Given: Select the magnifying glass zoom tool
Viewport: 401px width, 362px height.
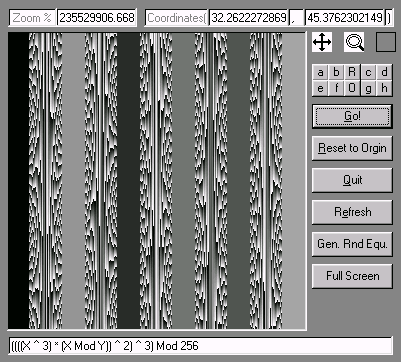Looking at the screenshot, I should (x=354, y=42).
